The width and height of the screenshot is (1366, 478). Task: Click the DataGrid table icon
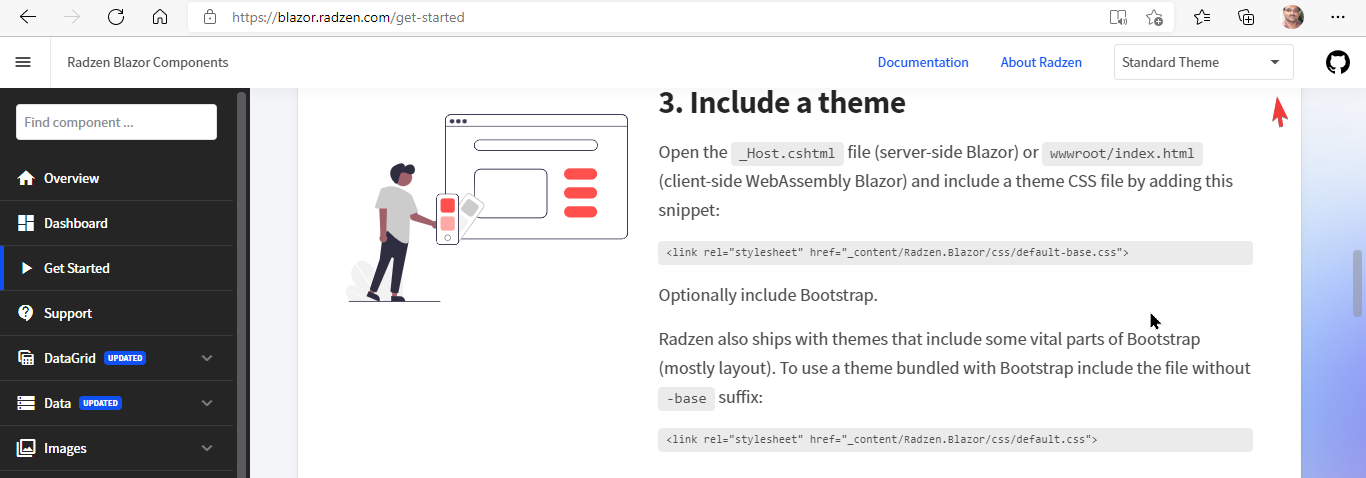[x=26, y=358]
